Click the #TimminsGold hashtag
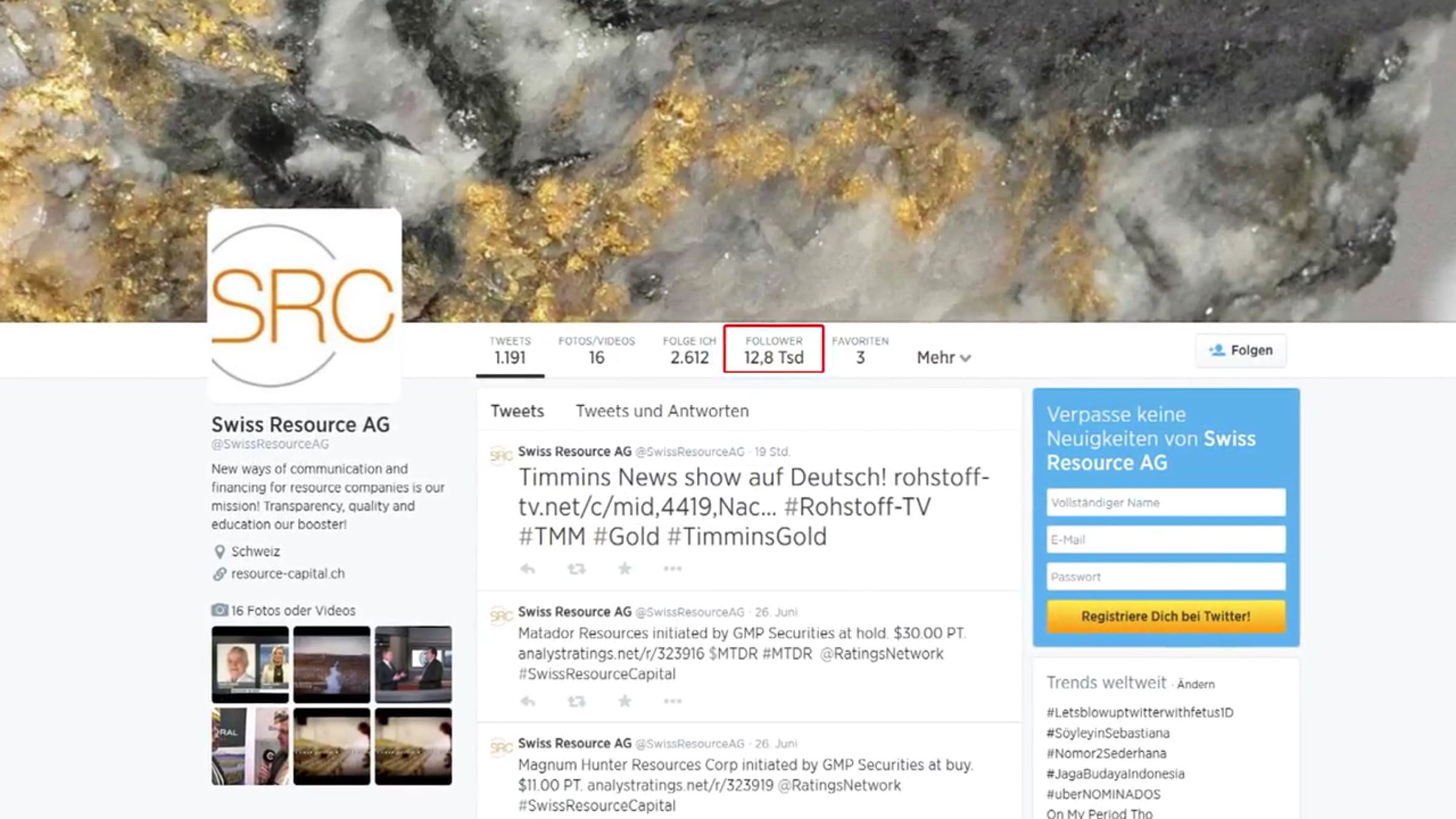 [747, 537]
